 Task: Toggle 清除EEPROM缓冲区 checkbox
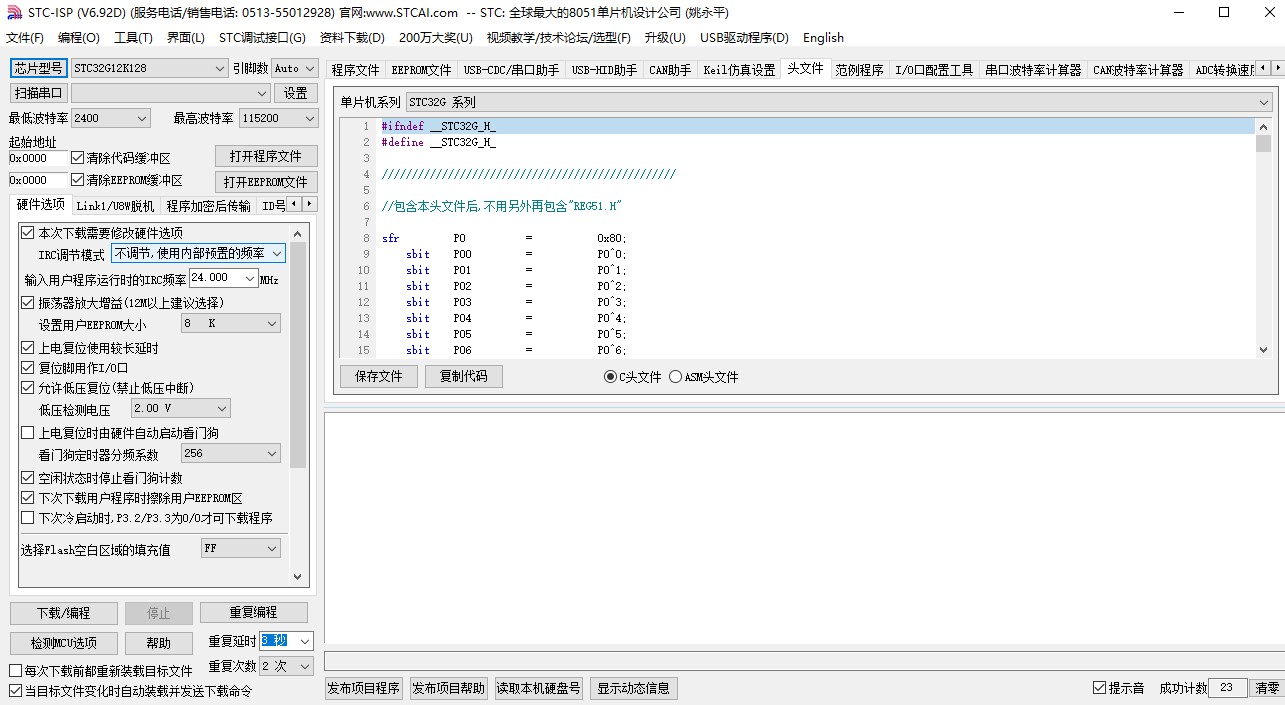[x=77, y=180]
